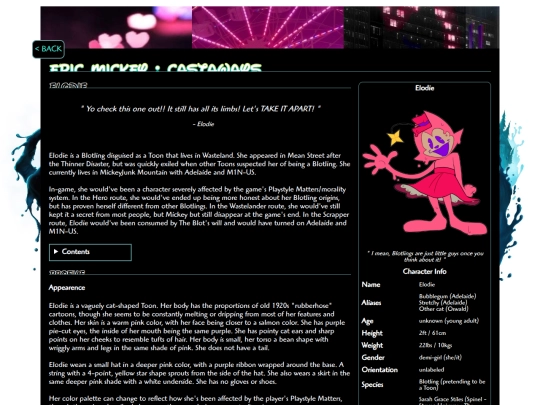Image resolution: width=540 pixels, height=405 pixels.
Task: Click the alias 'Stretchy (Adelaide)'
Action: (443, 302)
